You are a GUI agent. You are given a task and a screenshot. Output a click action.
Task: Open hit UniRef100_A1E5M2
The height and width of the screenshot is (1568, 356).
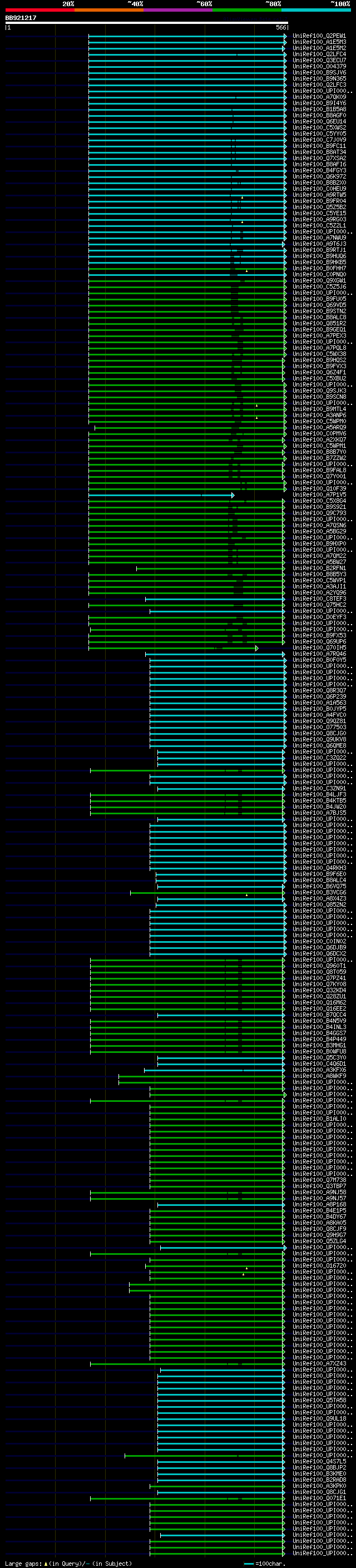click(x=319, y=48)
